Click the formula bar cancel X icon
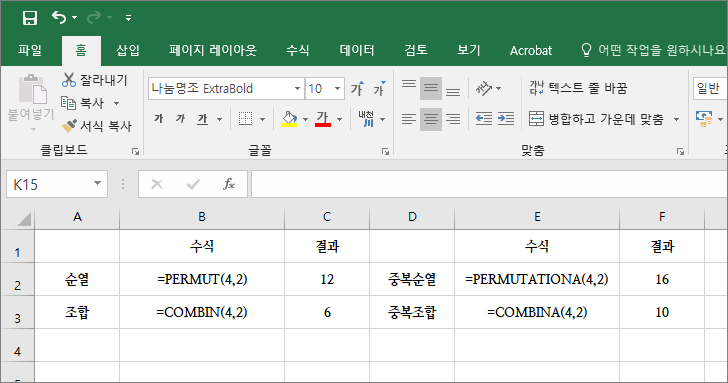This screenshot has width=728, height=383. tap(157, 184)
